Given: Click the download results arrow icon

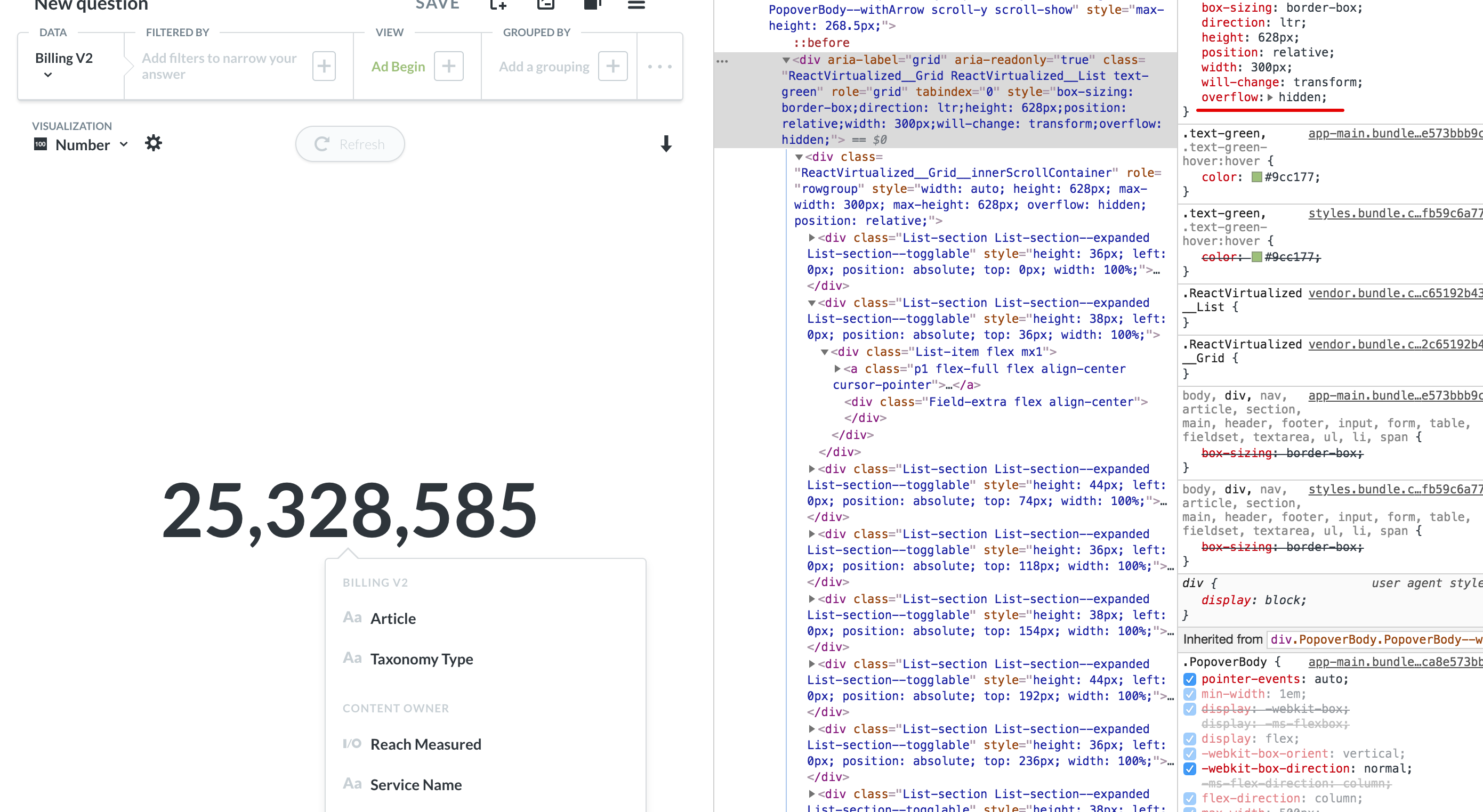Looking at the screenshot, I should [666, 145].
